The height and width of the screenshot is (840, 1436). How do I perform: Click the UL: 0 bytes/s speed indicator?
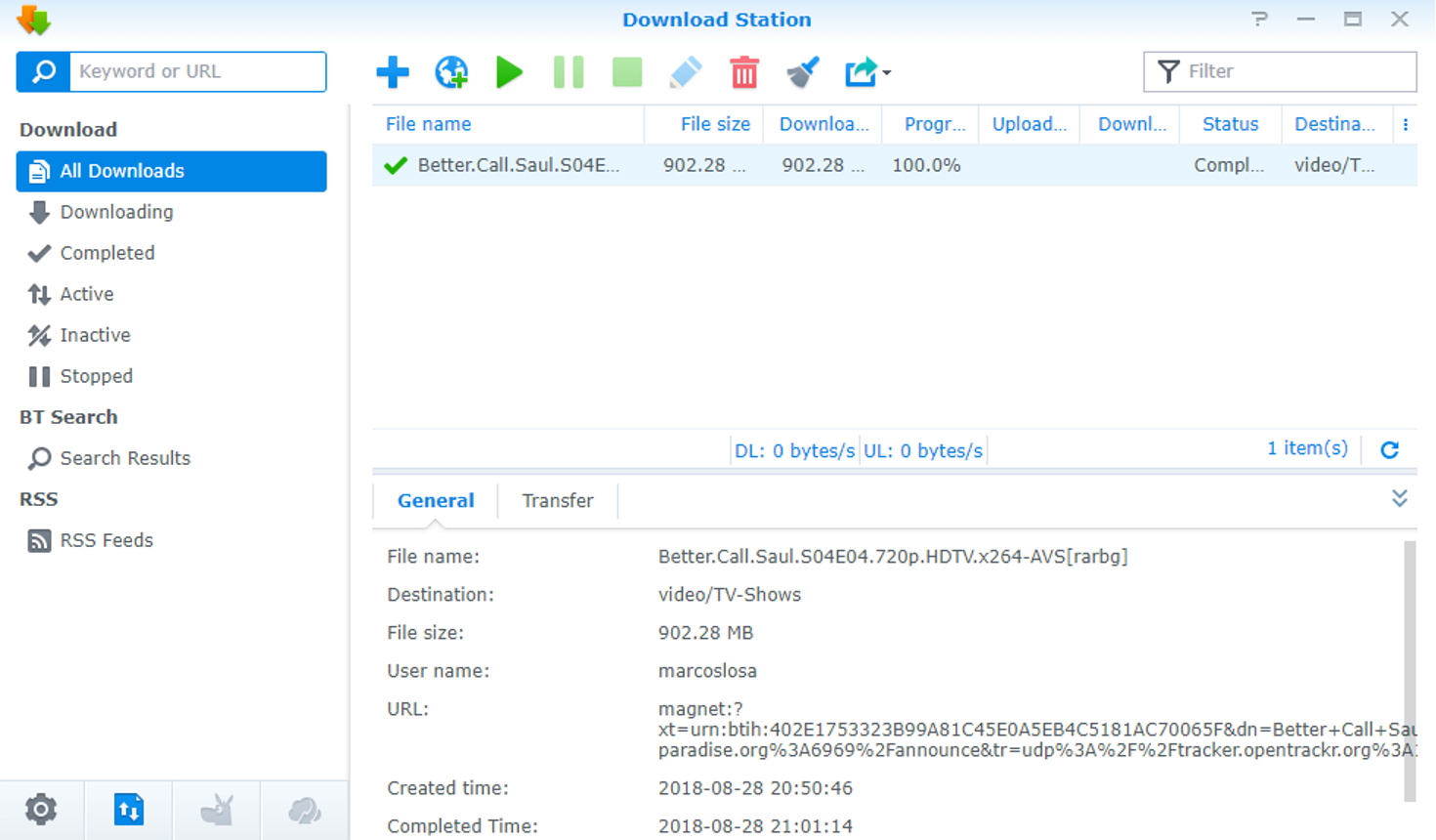(923, 451)
